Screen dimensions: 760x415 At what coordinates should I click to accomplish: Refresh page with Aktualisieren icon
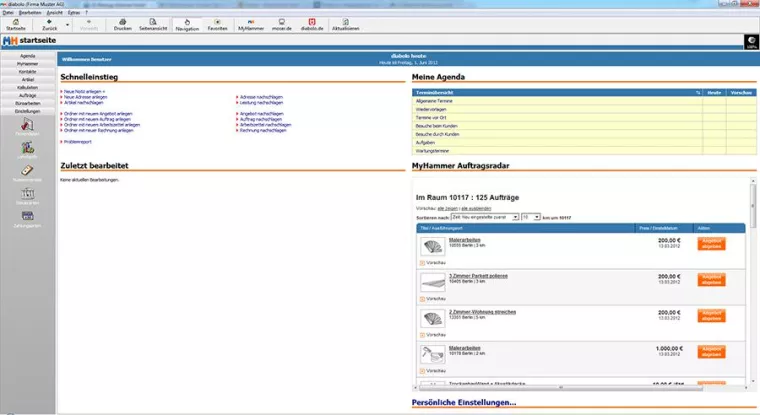[x=347, y=24]
